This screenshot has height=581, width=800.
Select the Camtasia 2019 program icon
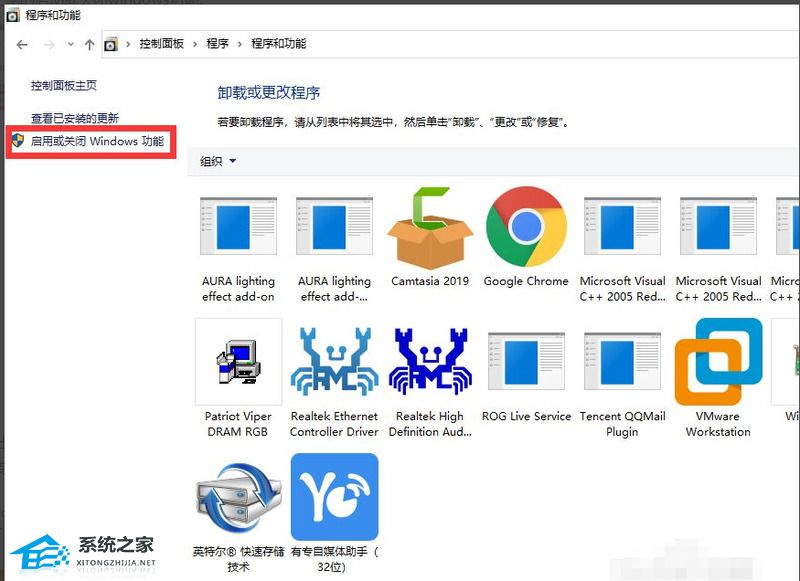point(430,227)
